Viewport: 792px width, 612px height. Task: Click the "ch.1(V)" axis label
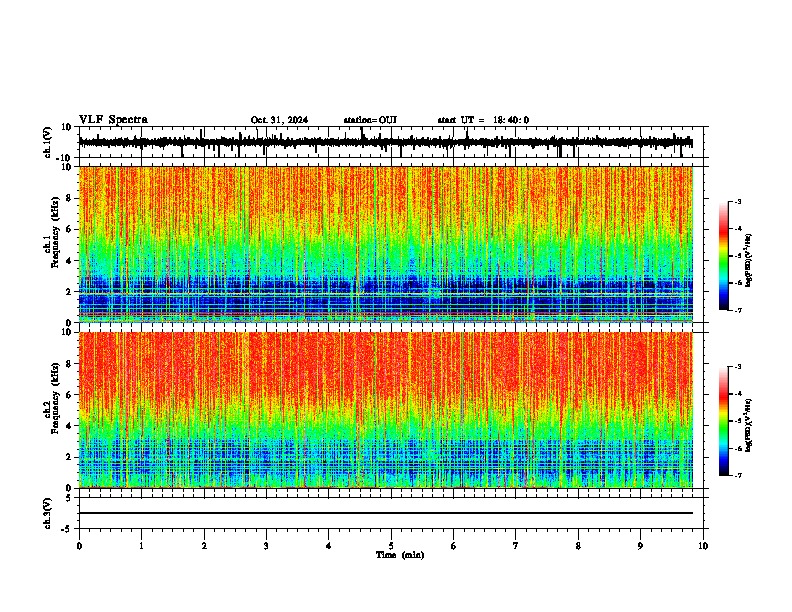[48, 142]
